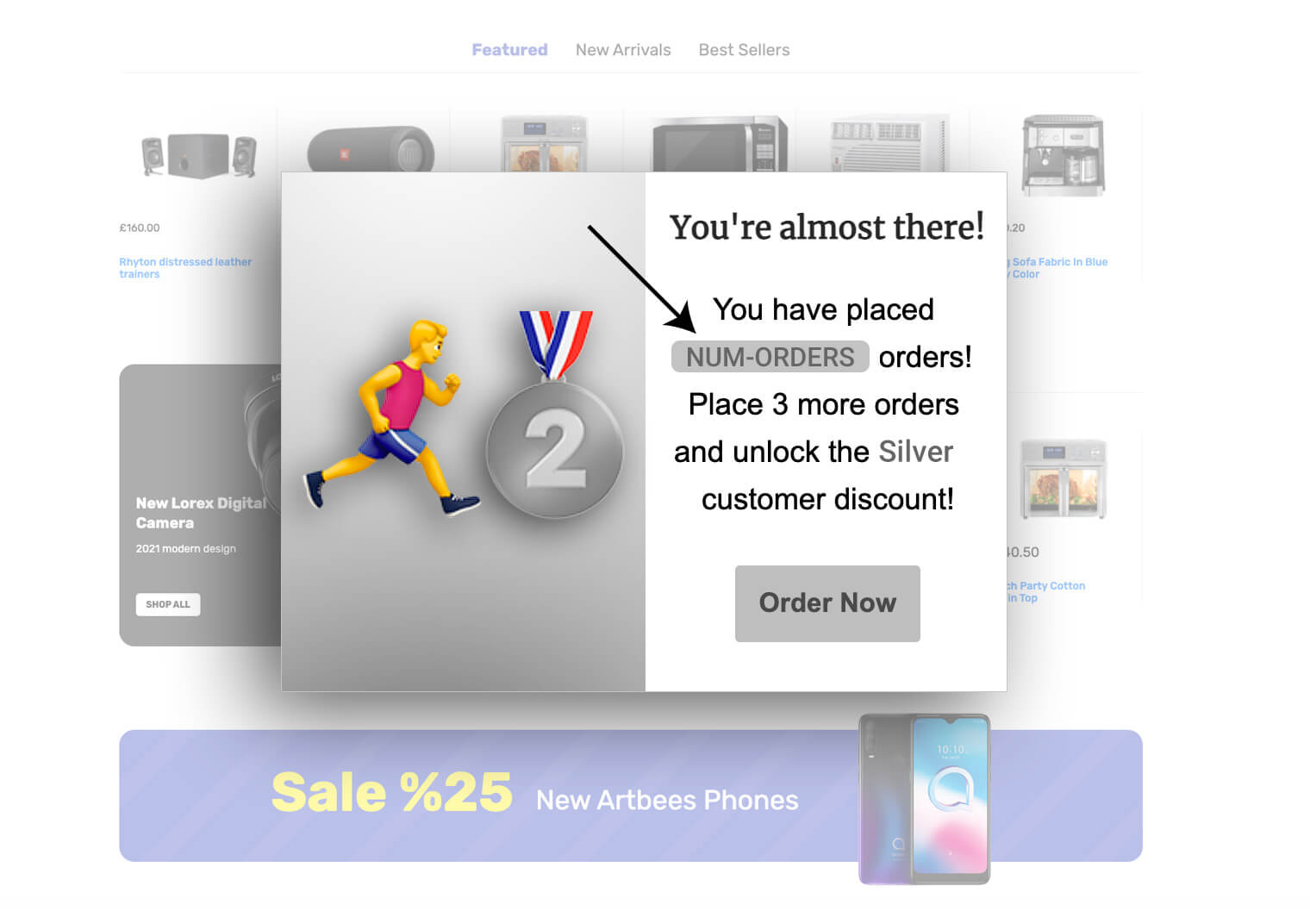This screenshot has height=924, width=1310.
Task: Click the silver second-place medal icon
Action: pos(555,414)
